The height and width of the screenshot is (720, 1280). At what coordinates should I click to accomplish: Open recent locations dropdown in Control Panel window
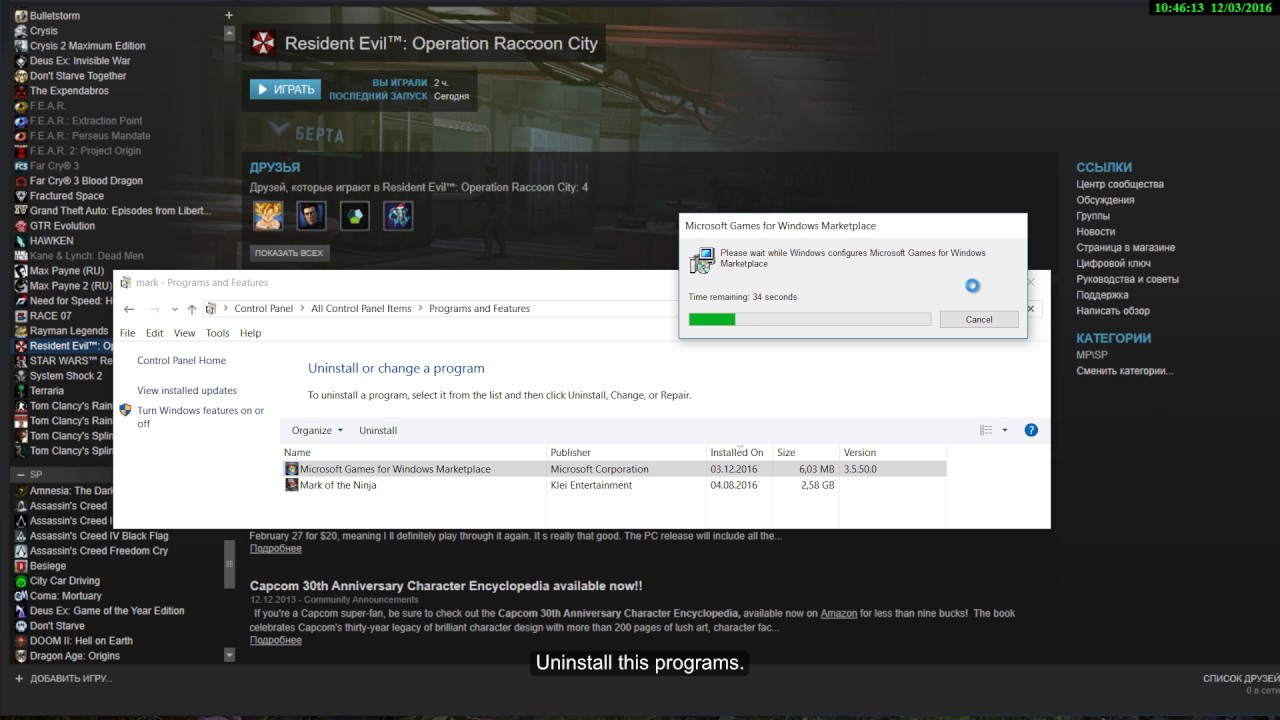tap(174, 309)
